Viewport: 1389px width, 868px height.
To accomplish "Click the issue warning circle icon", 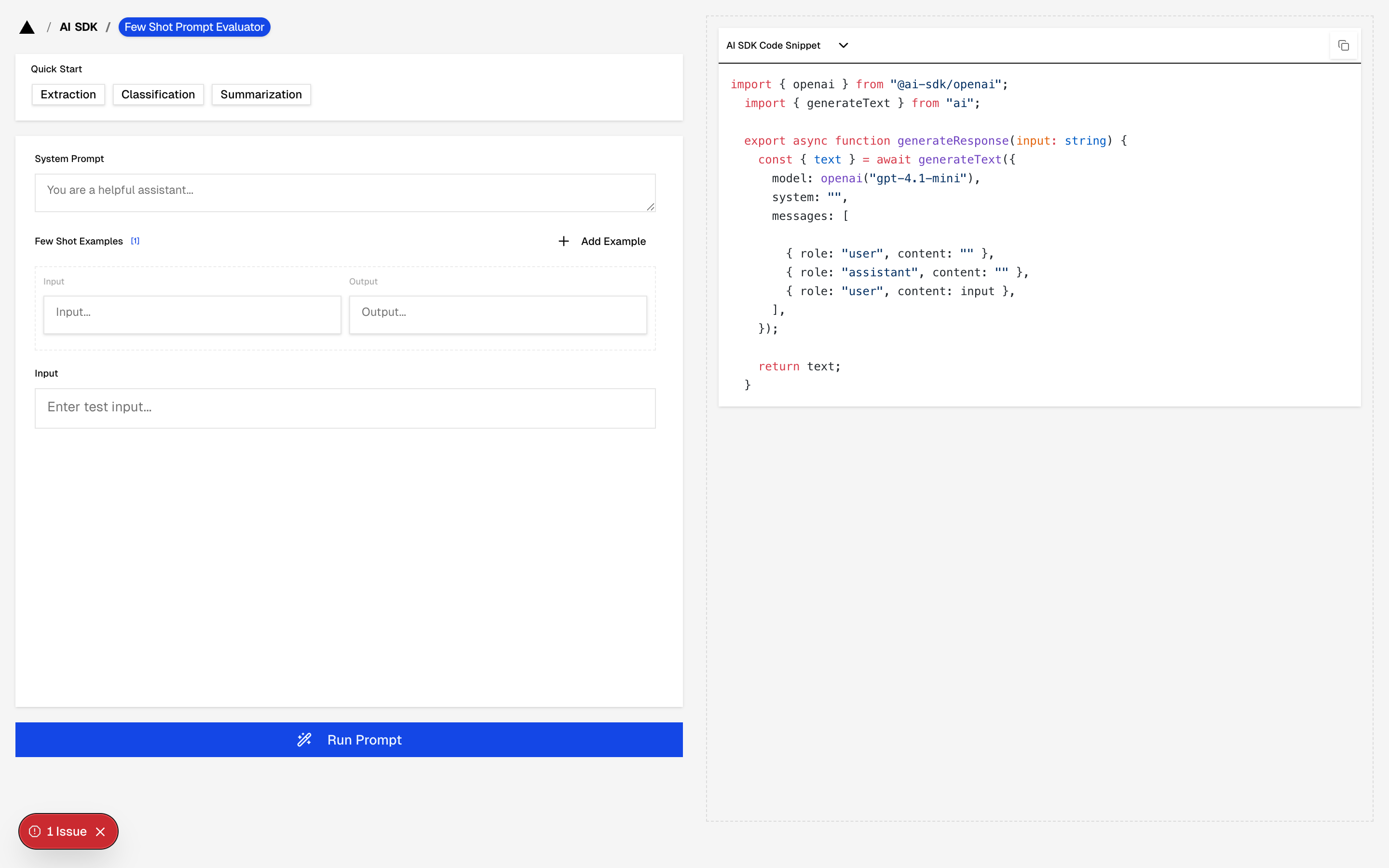I will click(x=35, y=831).
